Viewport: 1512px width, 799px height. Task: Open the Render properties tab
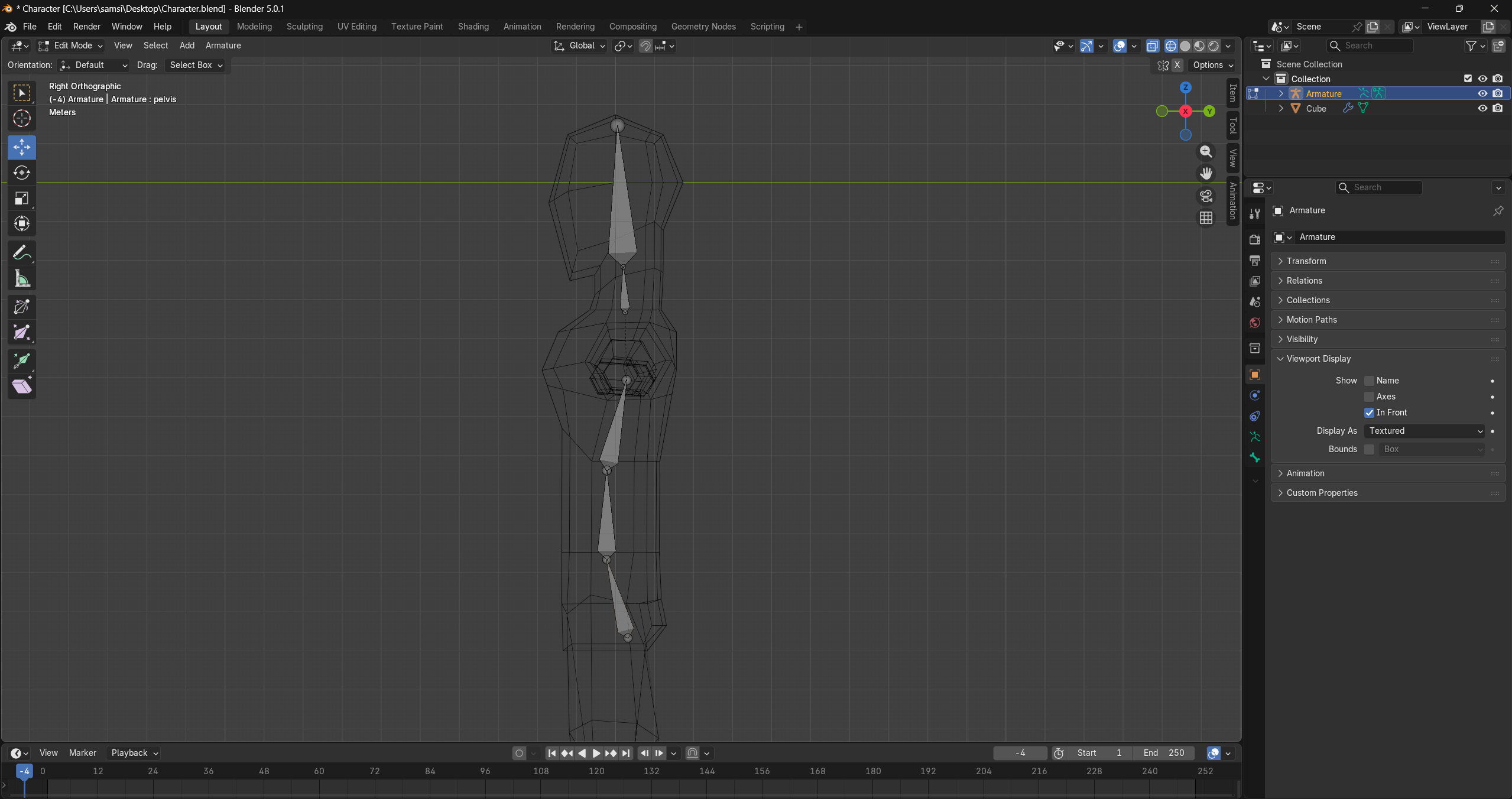pos(1255,239)
